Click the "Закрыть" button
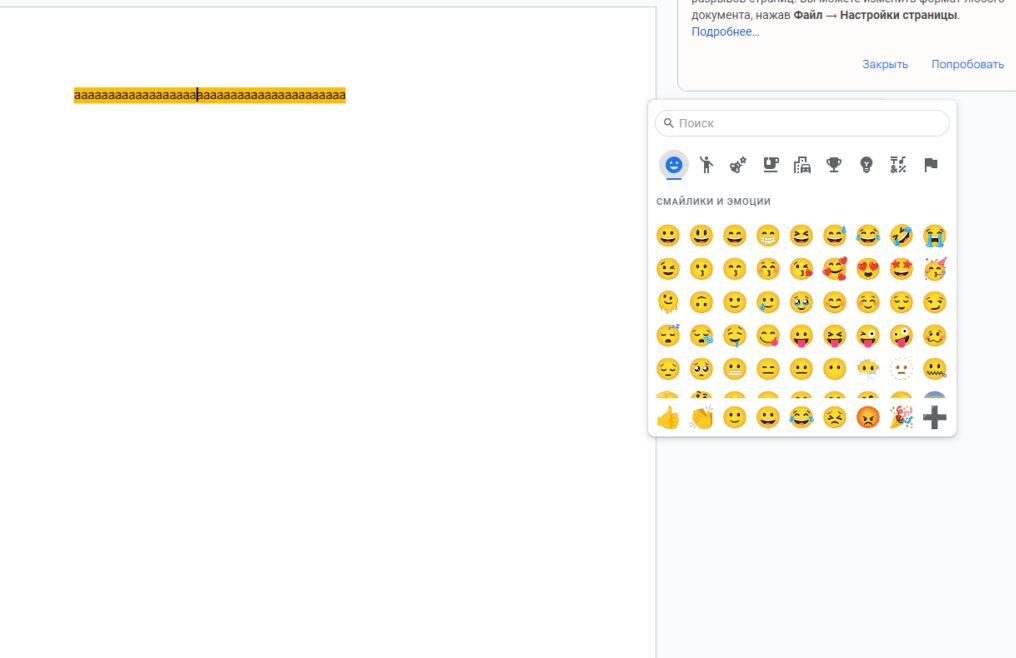The height and width of the screenshot is (658, 1016). 885,64
